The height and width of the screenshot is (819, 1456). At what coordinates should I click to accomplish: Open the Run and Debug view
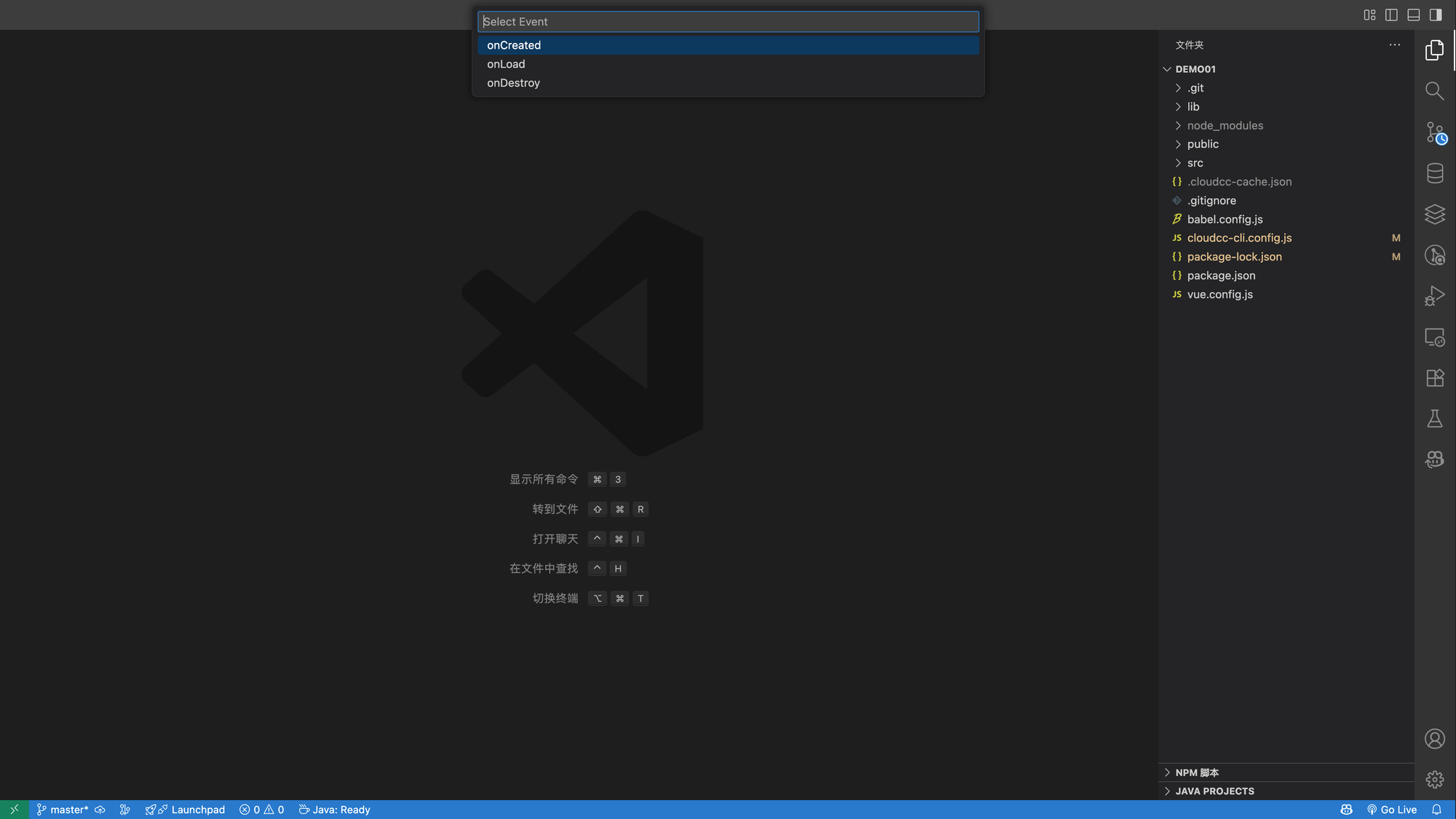[x=1434, y=296]
